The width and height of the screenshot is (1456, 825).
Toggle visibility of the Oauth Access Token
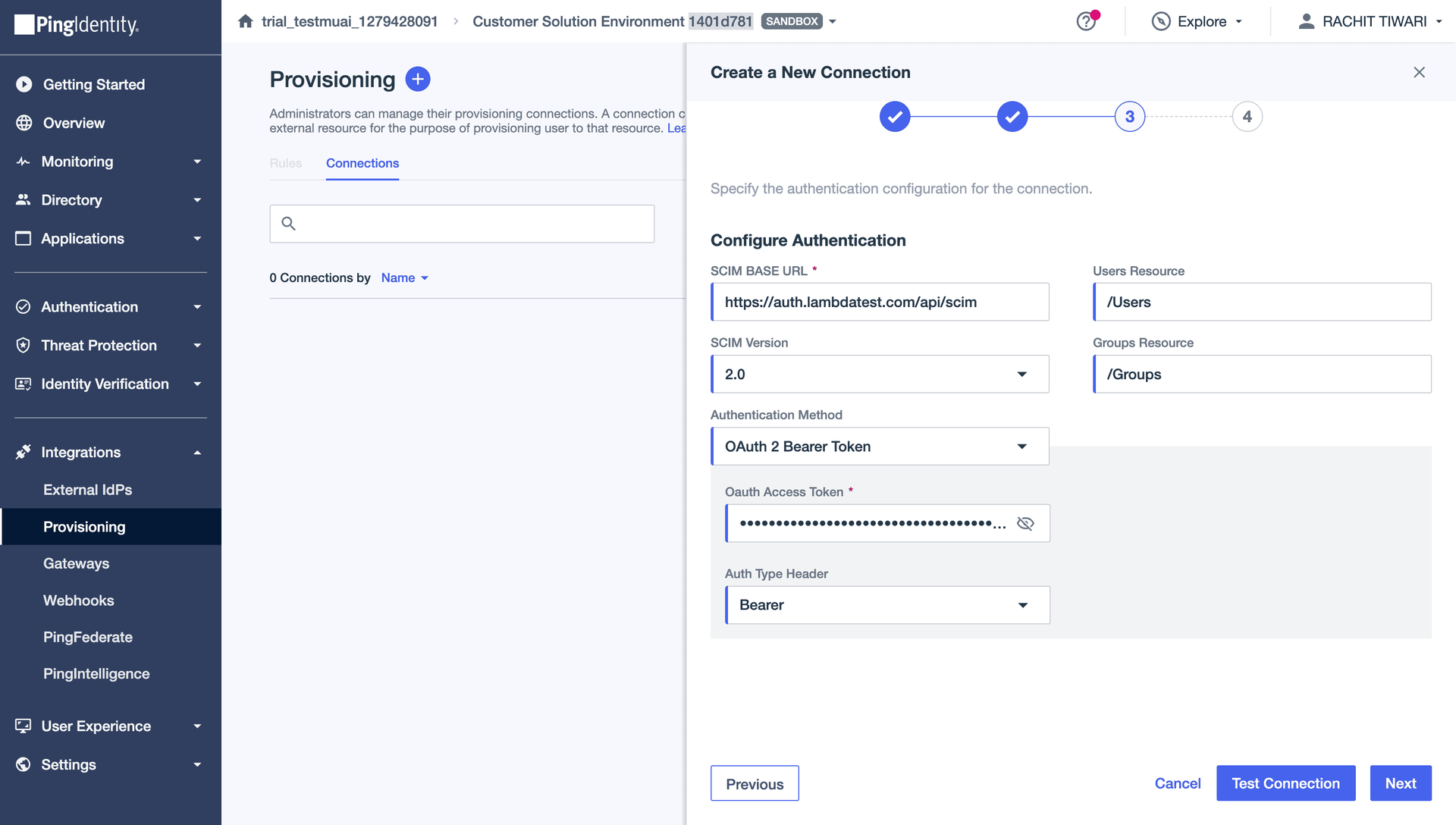pyautogui.click(x=1025, y=523)
